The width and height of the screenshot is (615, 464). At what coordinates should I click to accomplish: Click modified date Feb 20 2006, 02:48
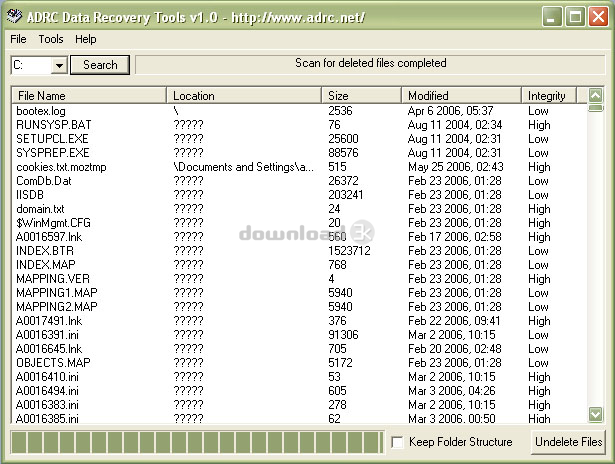click(x=455, y=349)
